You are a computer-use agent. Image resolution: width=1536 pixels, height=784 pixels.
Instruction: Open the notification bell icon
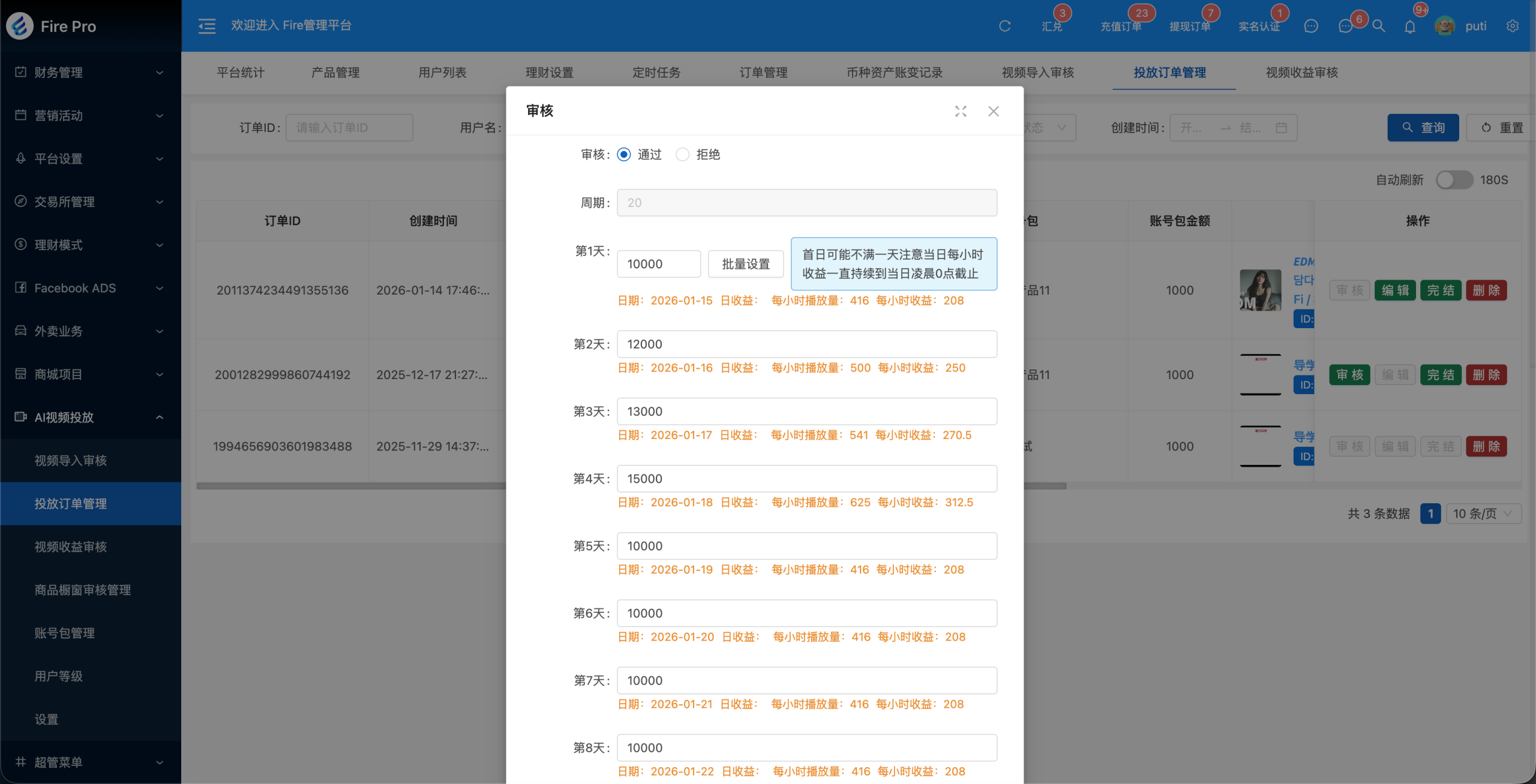(1410, 26)
